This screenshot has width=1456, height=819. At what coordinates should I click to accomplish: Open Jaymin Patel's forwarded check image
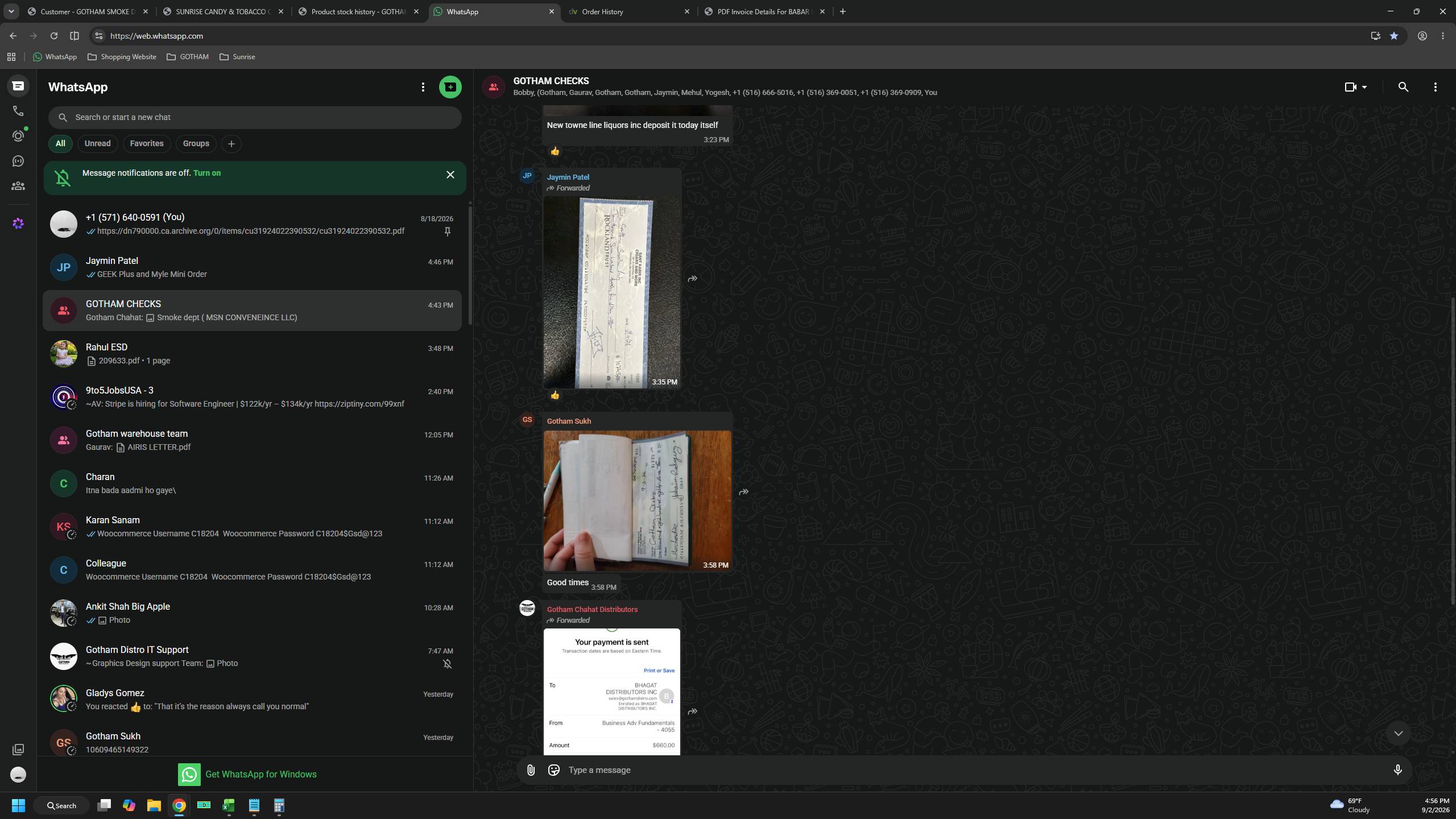point(611,292)
